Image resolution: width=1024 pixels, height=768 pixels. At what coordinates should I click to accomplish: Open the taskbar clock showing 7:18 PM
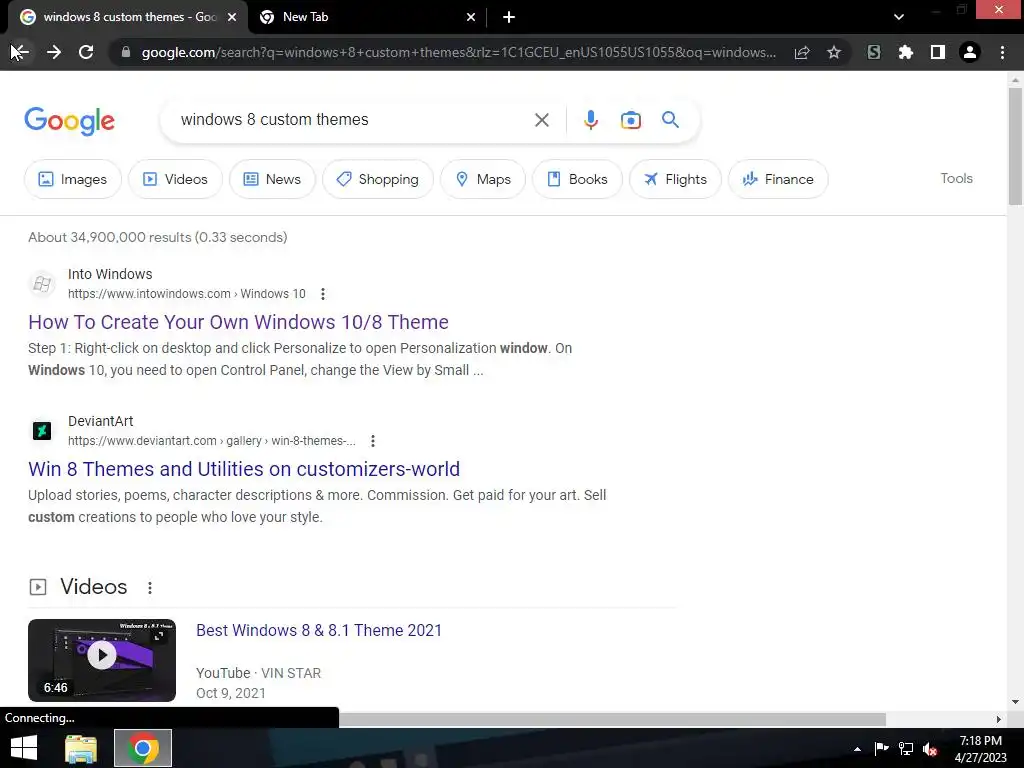point(980,749)
